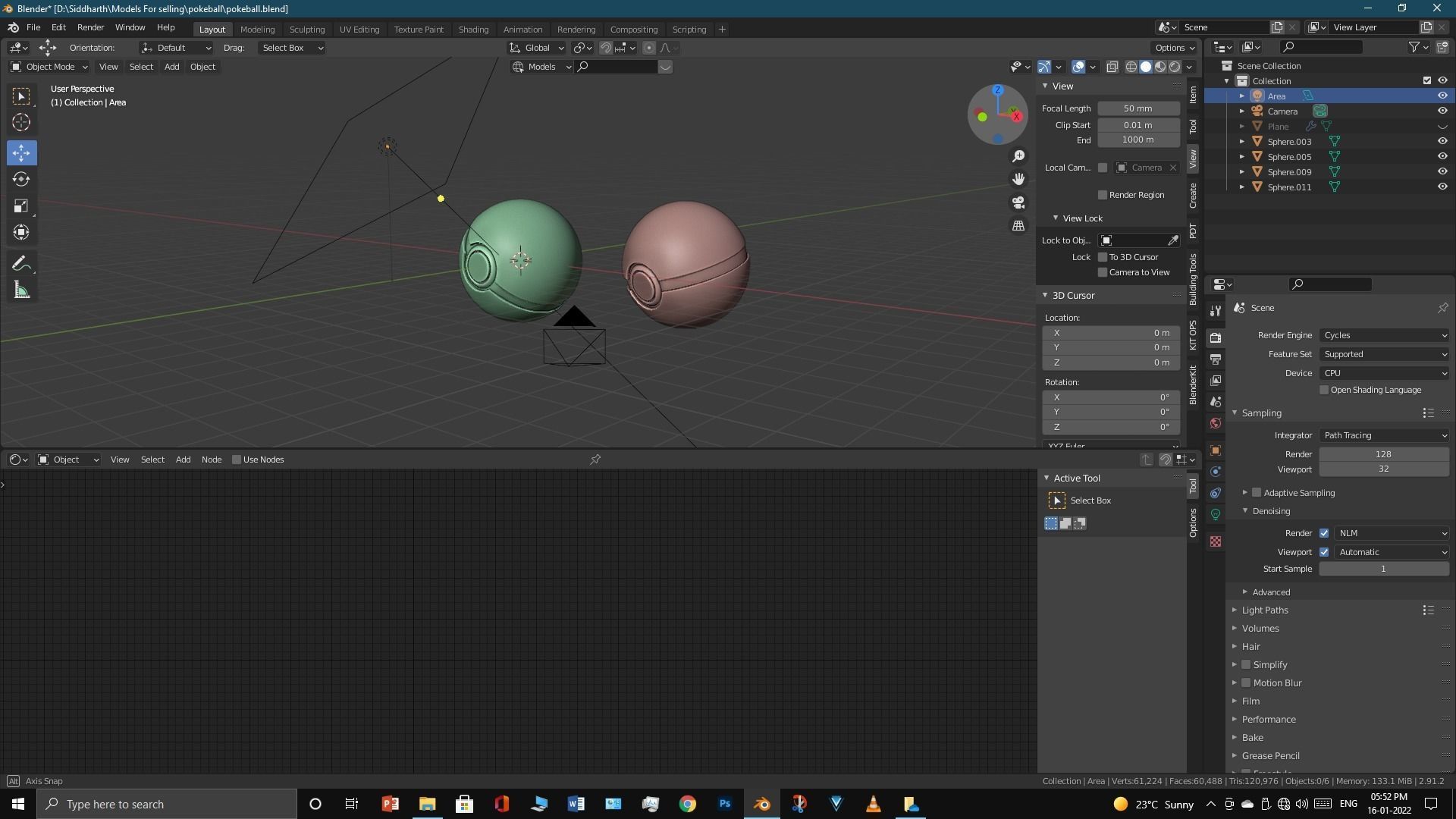Toggle X-ray view icon
This screenshot has width=1456, height=819.
click(x=1112, y=67)
